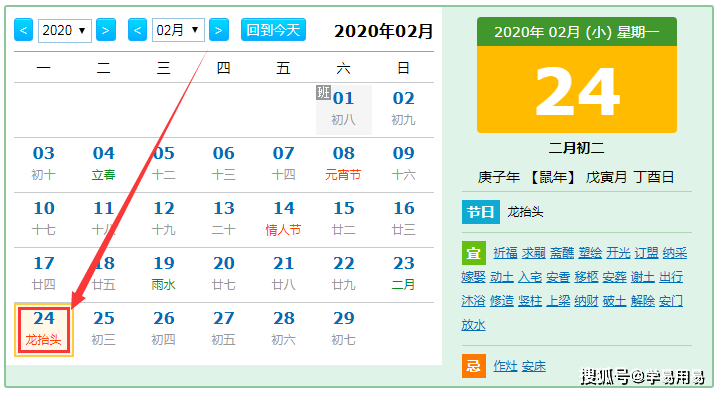
Task: Open the 求嗣 link
Action: click(x=534, y=253)
